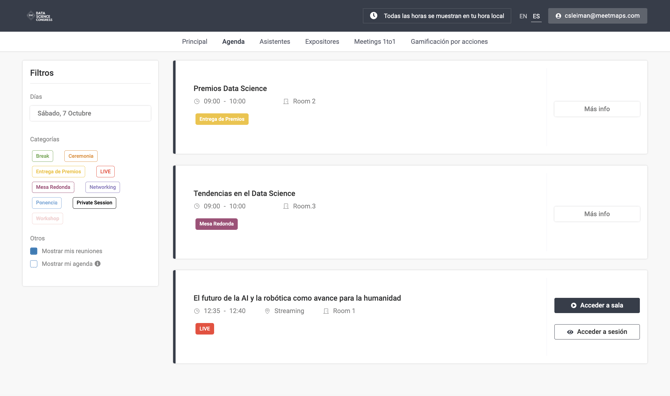
Task: Click the clock icon in the Tendencias session card
Action: (197, 206)
